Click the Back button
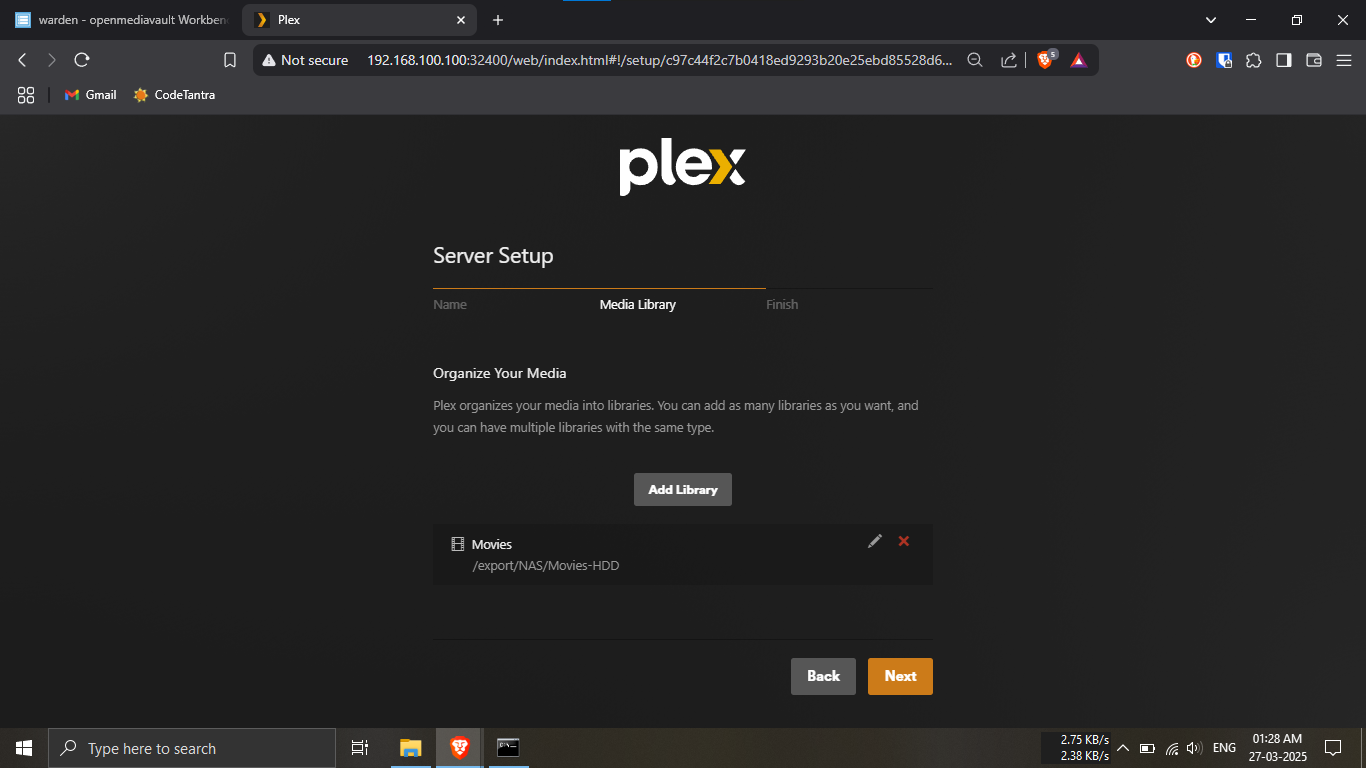 click(x=823, y=676)
